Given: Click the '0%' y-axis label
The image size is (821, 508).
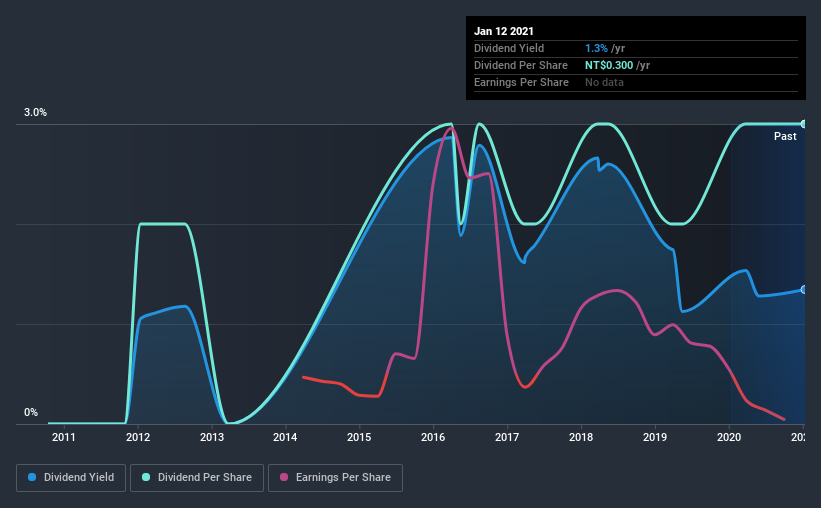Looking at the screenshot, I should (31, 413).
